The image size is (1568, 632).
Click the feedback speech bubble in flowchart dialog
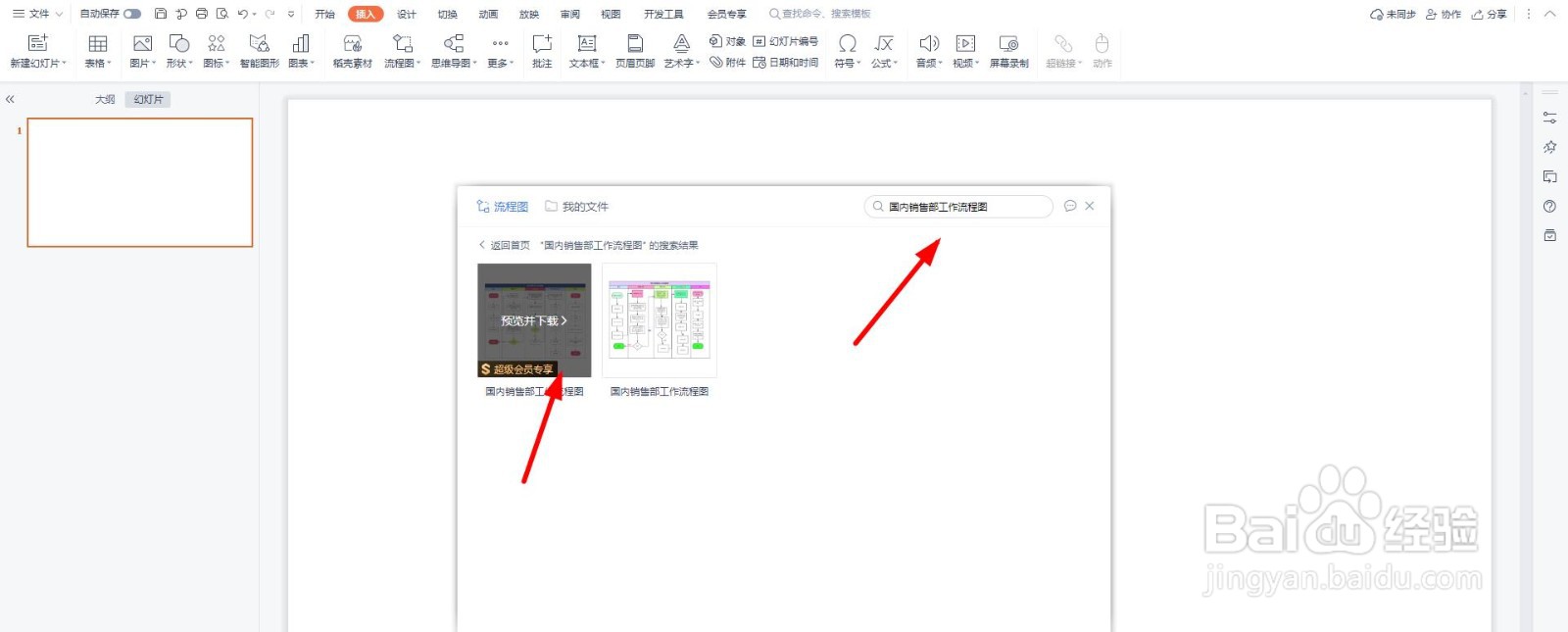(1070, 206)
